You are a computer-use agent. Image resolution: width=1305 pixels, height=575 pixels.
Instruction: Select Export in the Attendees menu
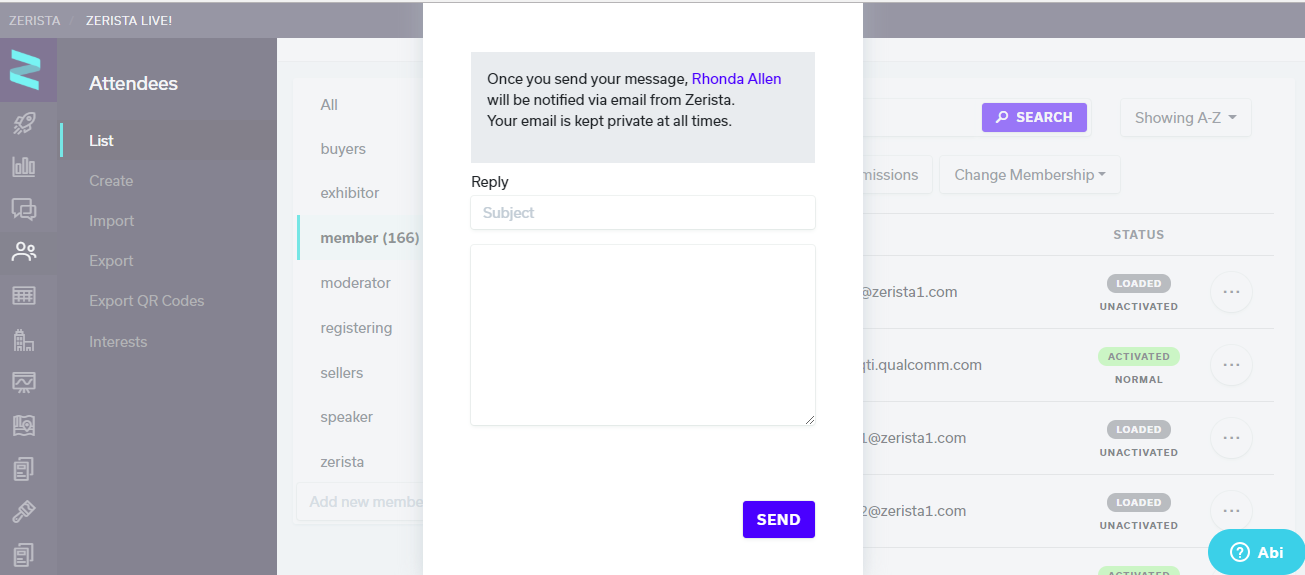point(111,261)
